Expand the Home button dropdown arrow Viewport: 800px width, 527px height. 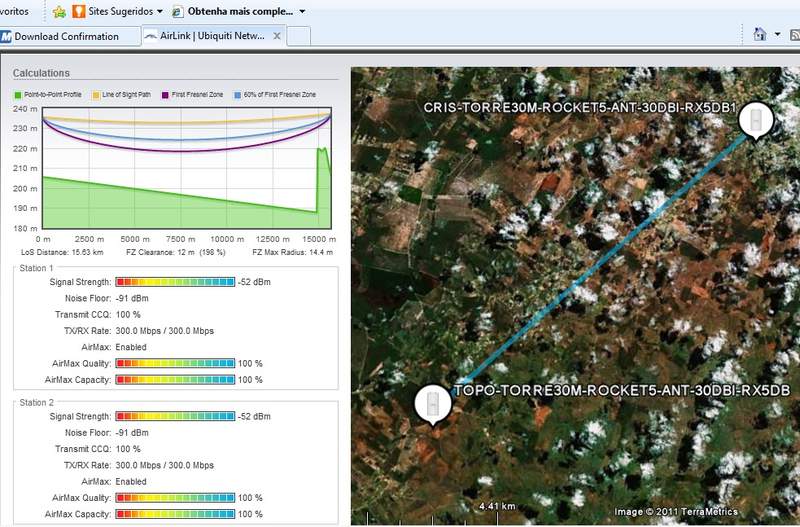coord(777,34)
